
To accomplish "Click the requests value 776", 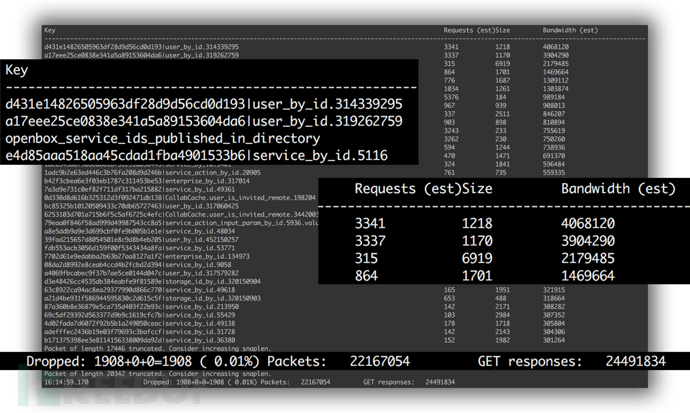I will point(449,80).
